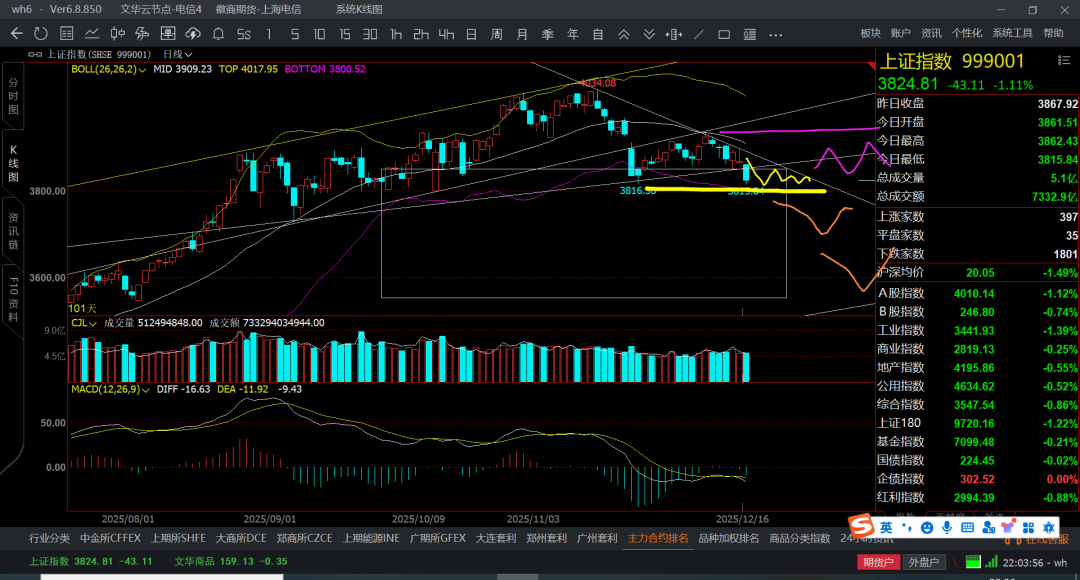Switch to 1h period
This screenshot has height=580, width=1080.
[395, 34]
